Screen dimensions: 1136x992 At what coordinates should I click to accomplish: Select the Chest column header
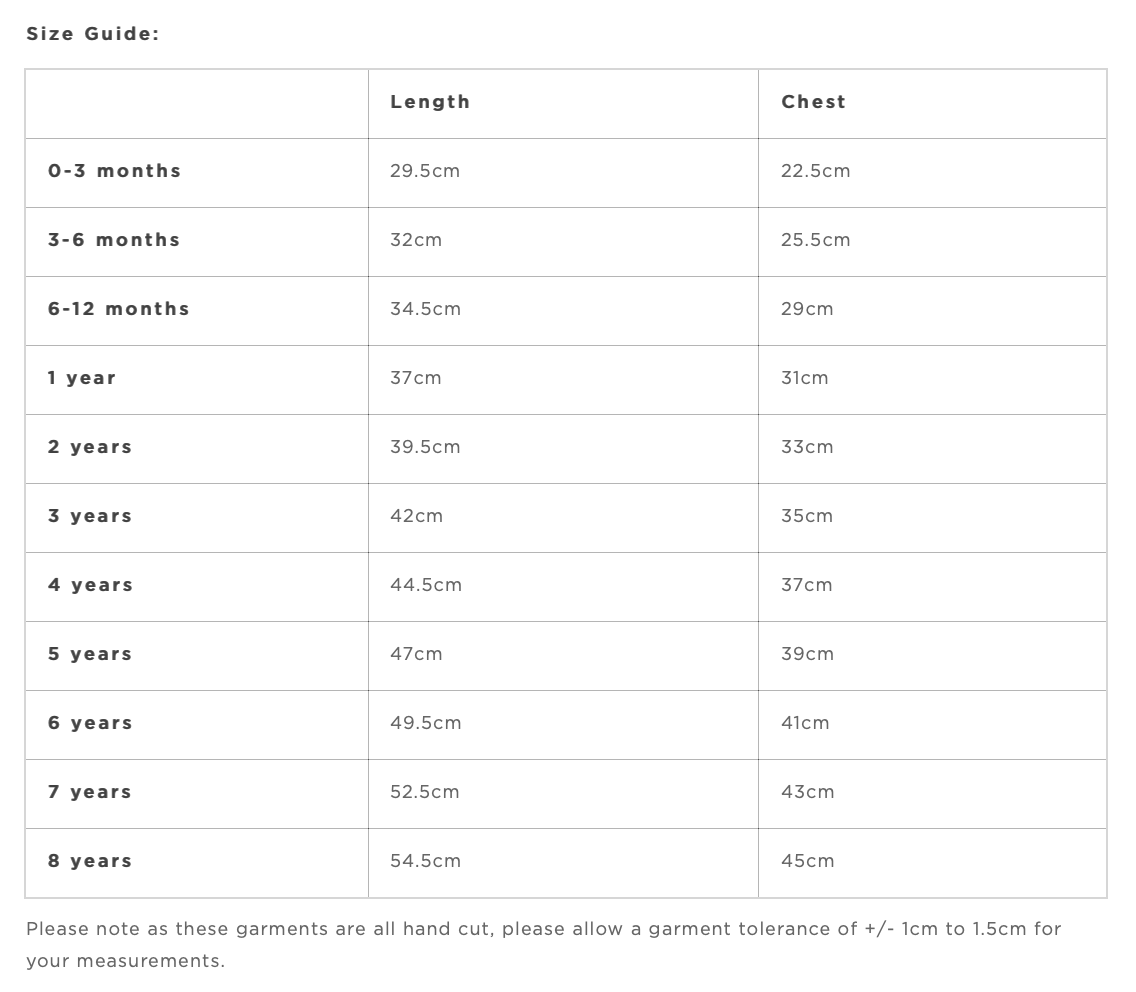813,102
